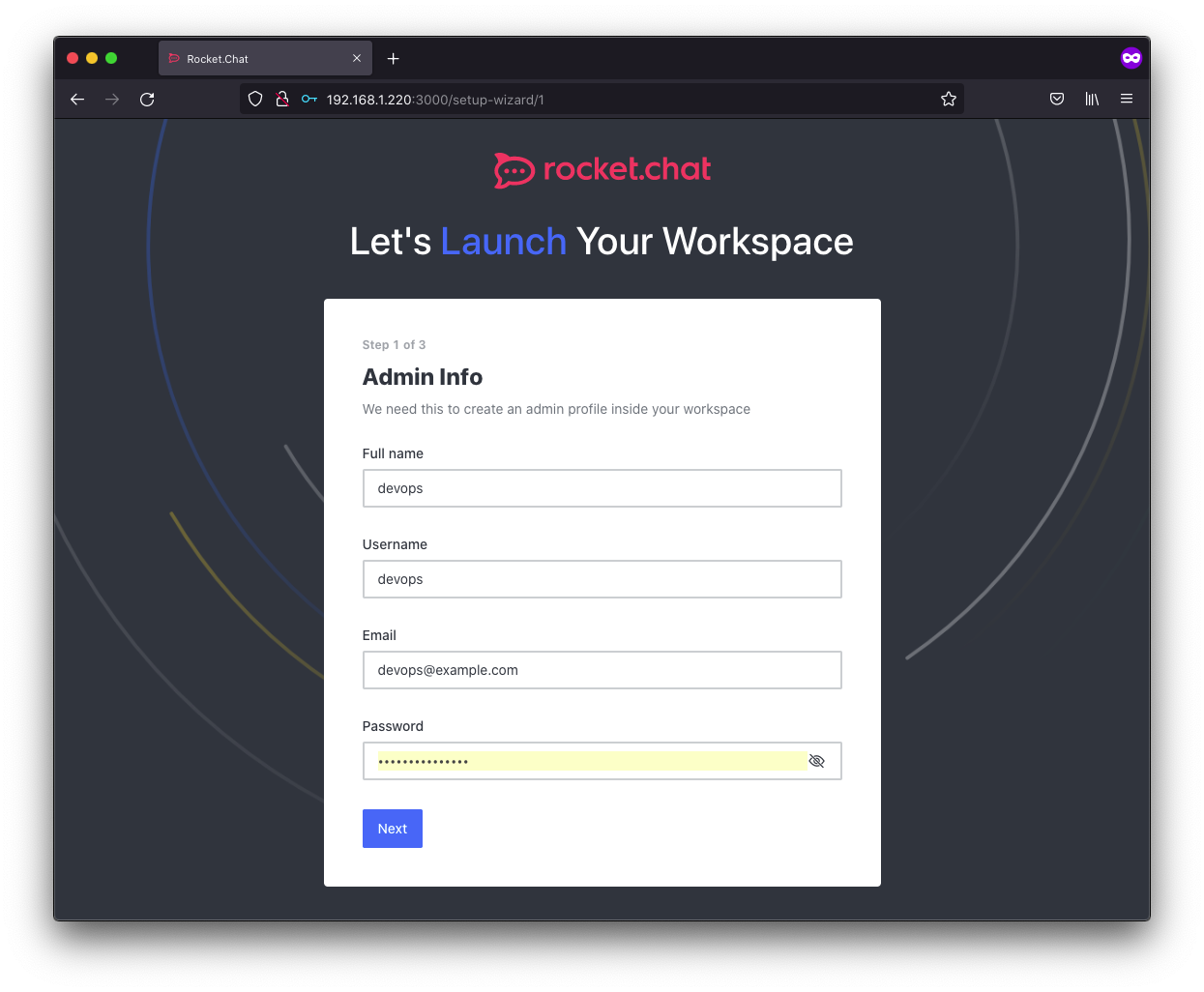
Task: Focus the Email input field
Action: click(x=602, y=670)
